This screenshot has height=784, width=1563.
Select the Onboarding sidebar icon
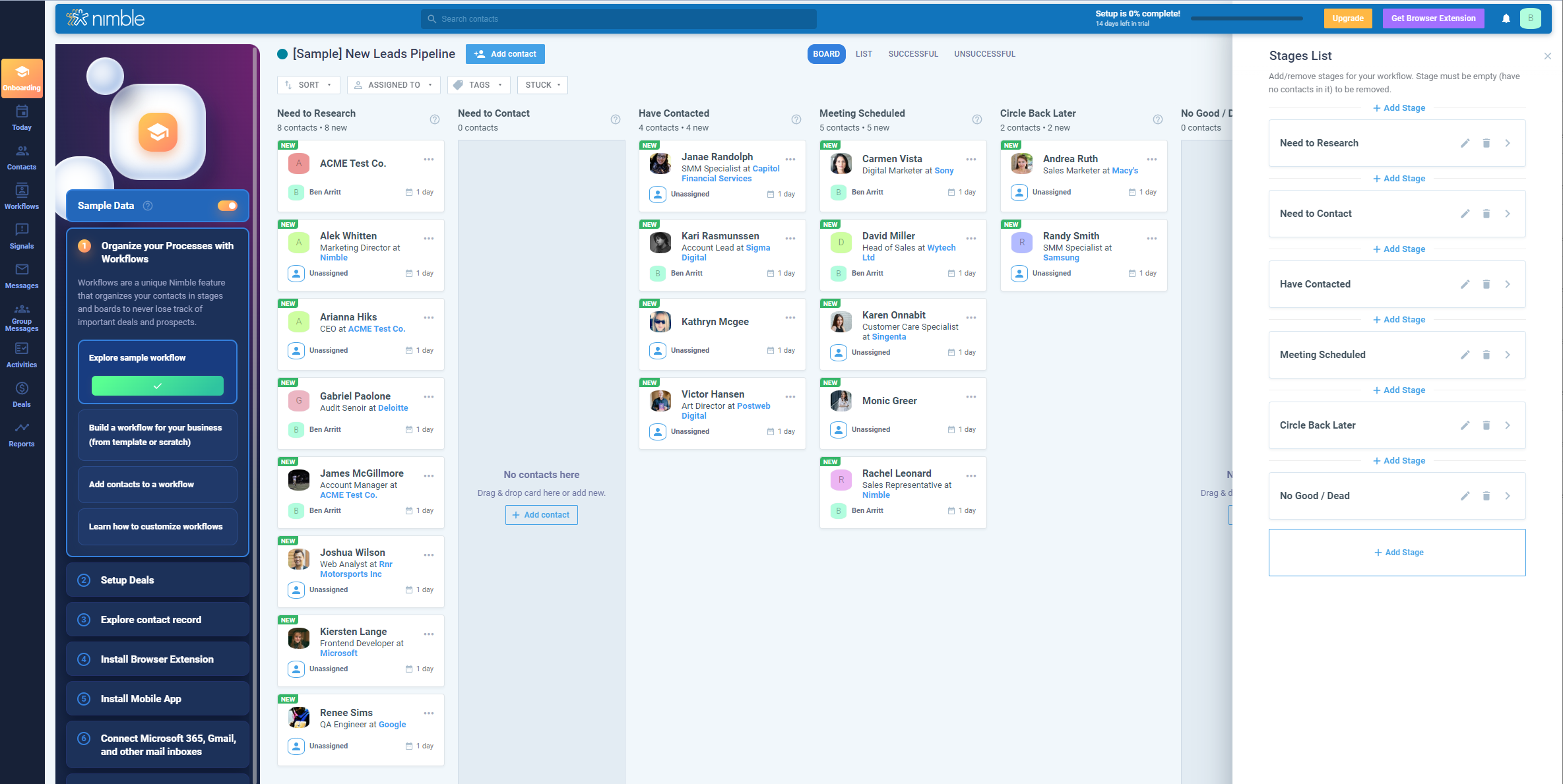point(22,78)
